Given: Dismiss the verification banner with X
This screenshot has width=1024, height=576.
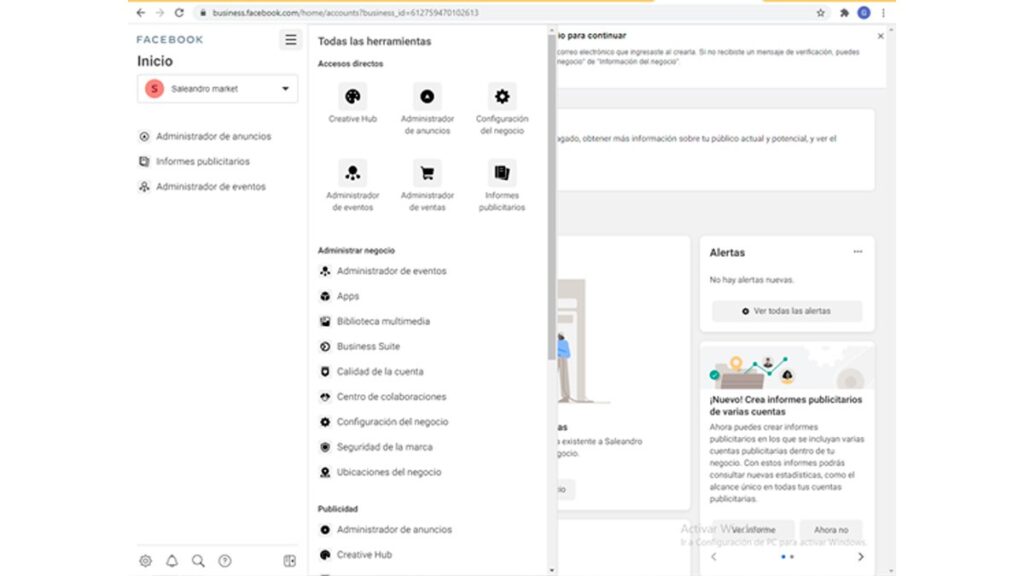Looking at the screenshot, I should (x=880, y=36).
